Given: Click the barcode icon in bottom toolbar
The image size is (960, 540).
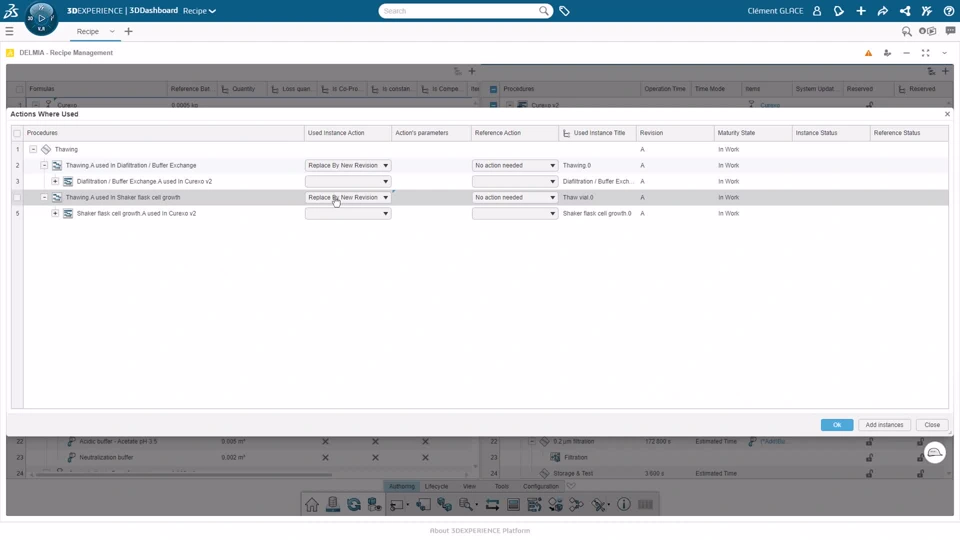Looking at the screenshot, I should (645, 504).
